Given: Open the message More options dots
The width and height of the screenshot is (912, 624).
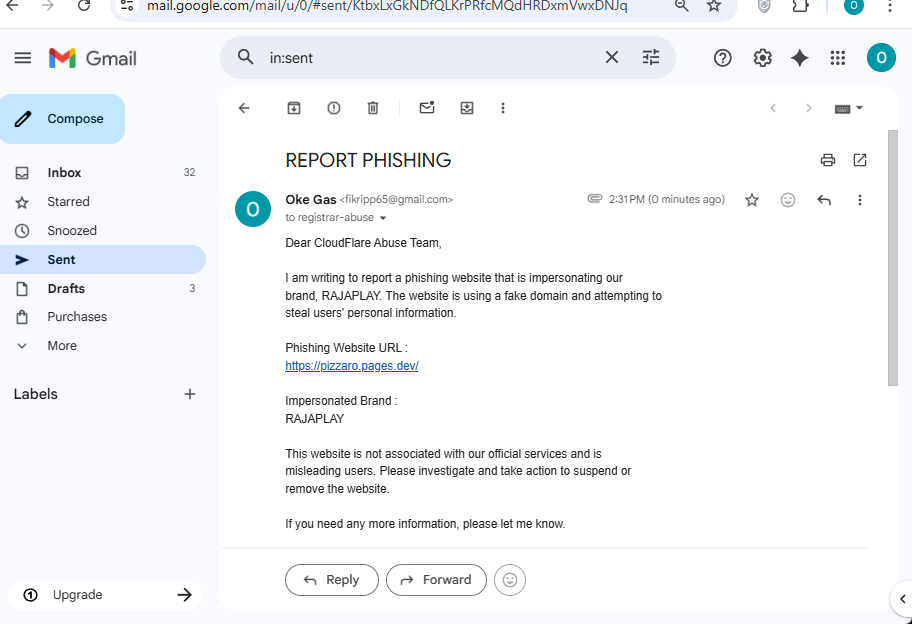Looking at the screenshot, I should pos(860,200).
